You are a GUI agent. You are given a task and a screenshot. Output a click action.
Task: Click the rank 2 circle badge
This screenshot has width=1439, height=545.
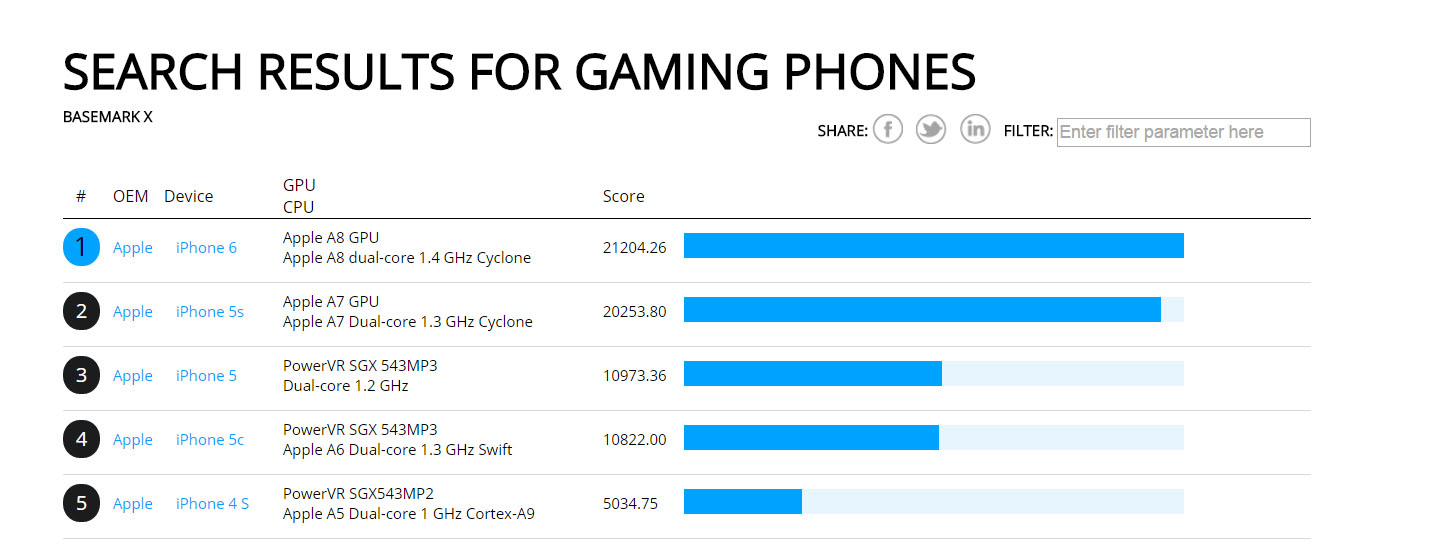click(81, 311)
